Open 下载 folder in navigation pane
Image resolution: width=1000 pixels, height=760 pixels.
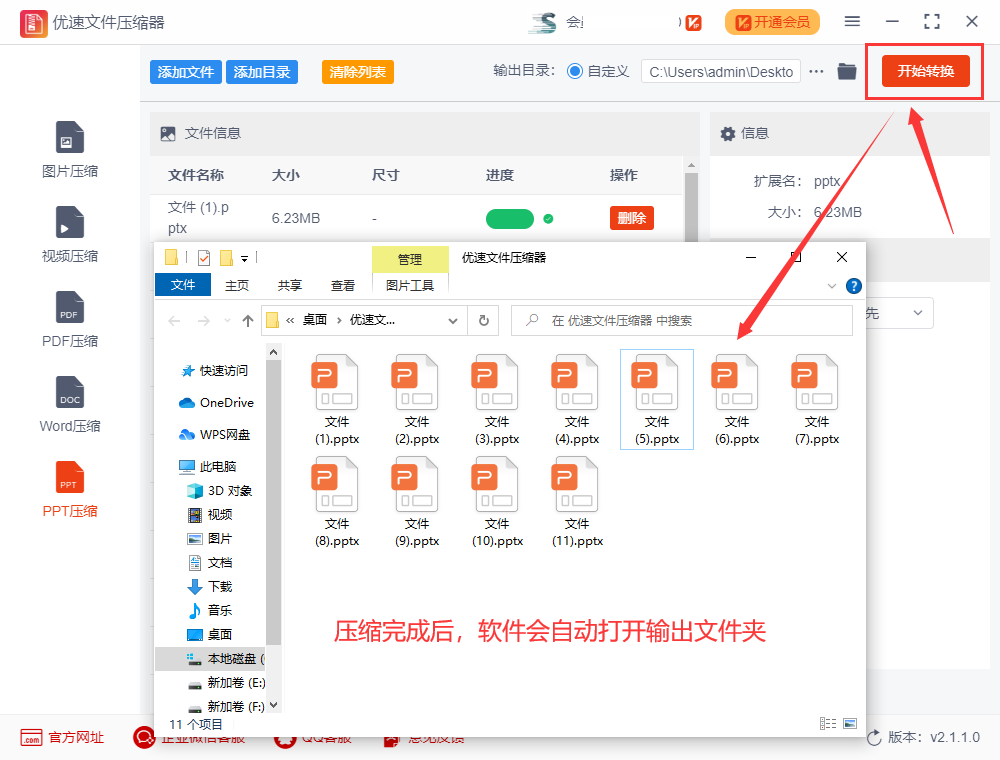point(210,586)
